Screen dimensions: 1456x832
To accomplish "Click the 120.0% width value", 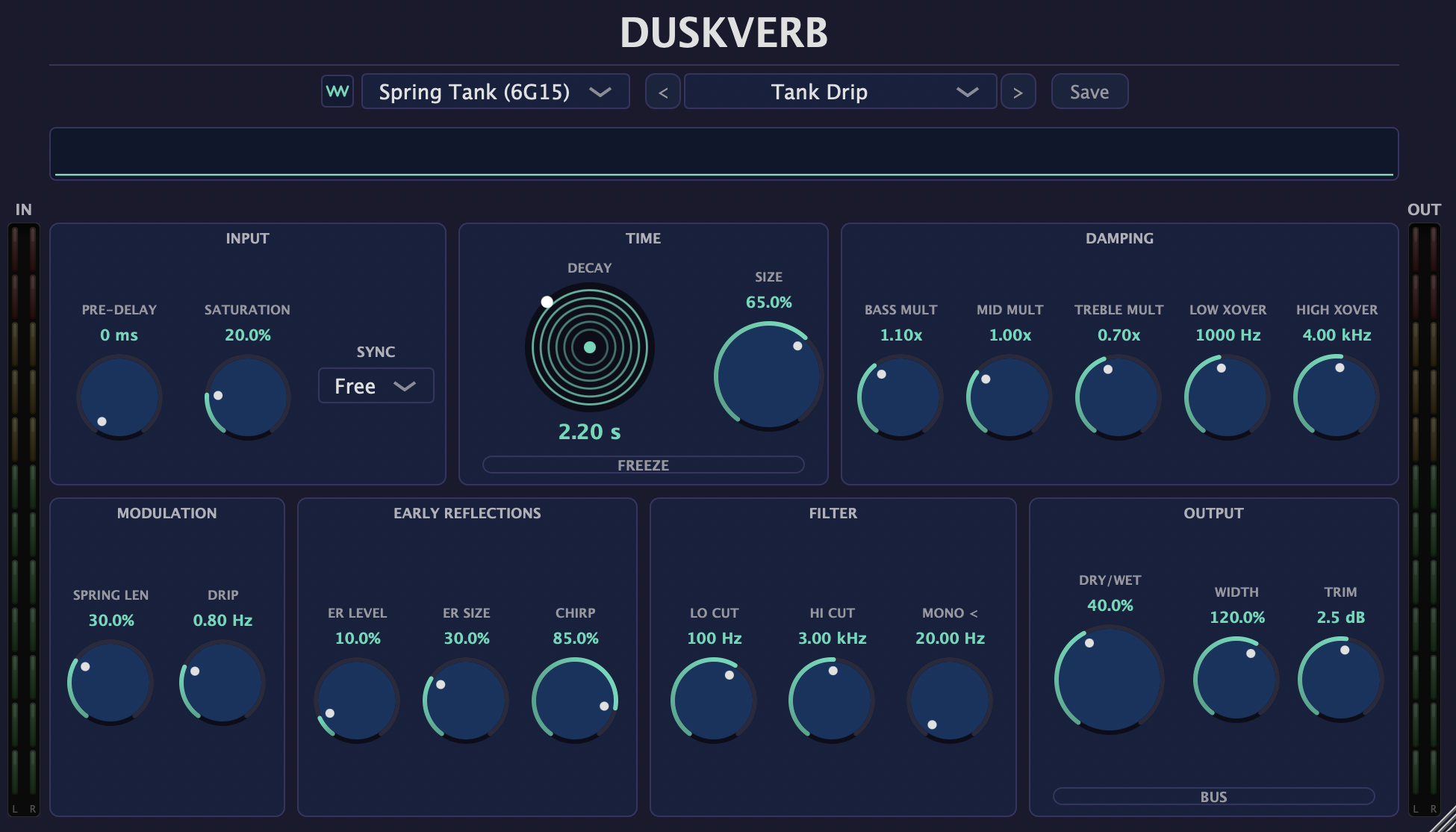I will [x=1237, y=617].
